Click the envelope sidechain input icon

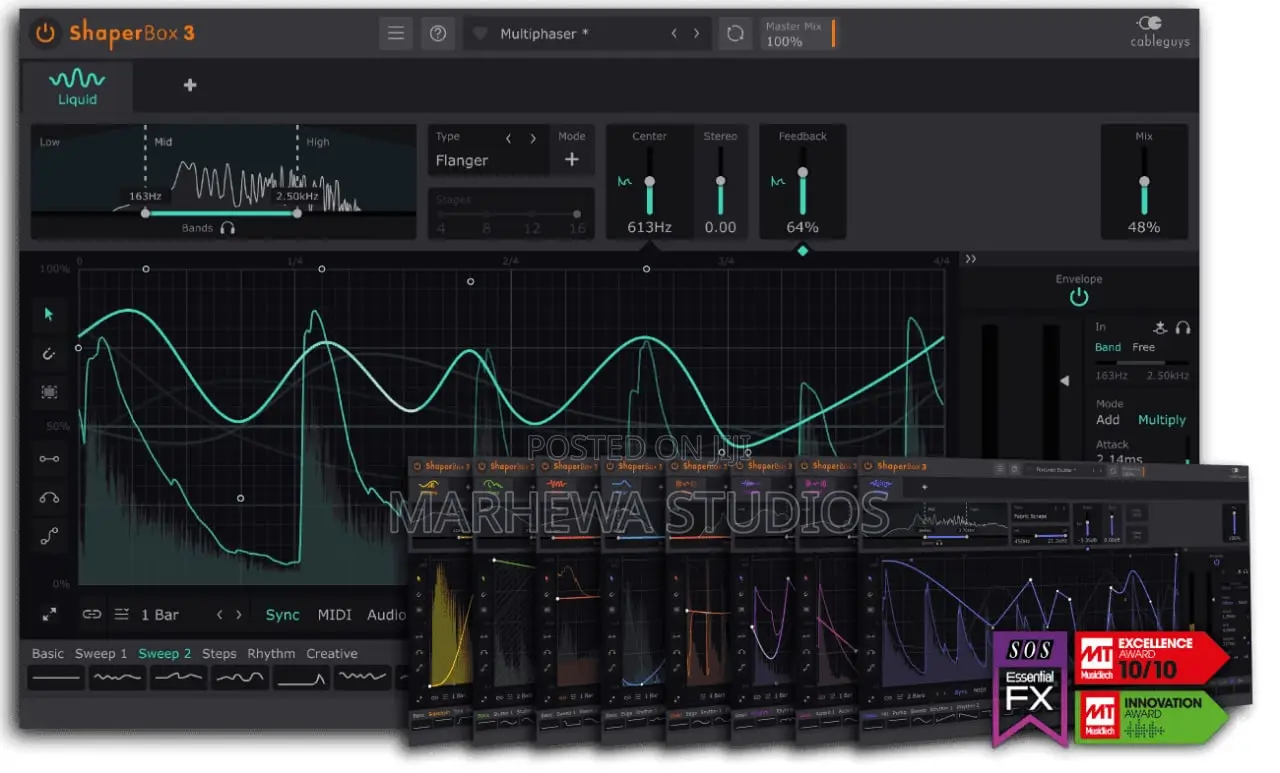1160,327
